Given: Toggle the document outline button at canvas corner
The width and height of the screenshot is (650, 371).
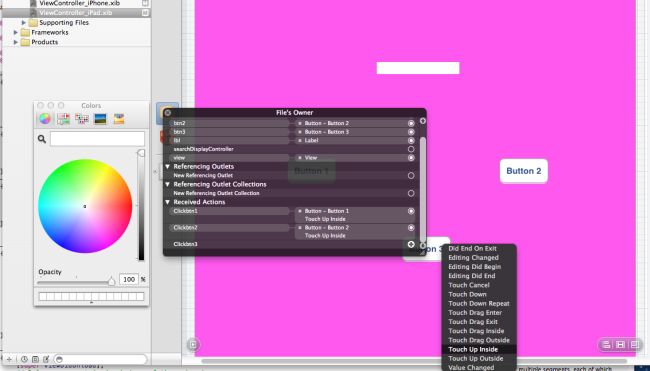Looking at the screenshot, I should click(x=194, y=344).
